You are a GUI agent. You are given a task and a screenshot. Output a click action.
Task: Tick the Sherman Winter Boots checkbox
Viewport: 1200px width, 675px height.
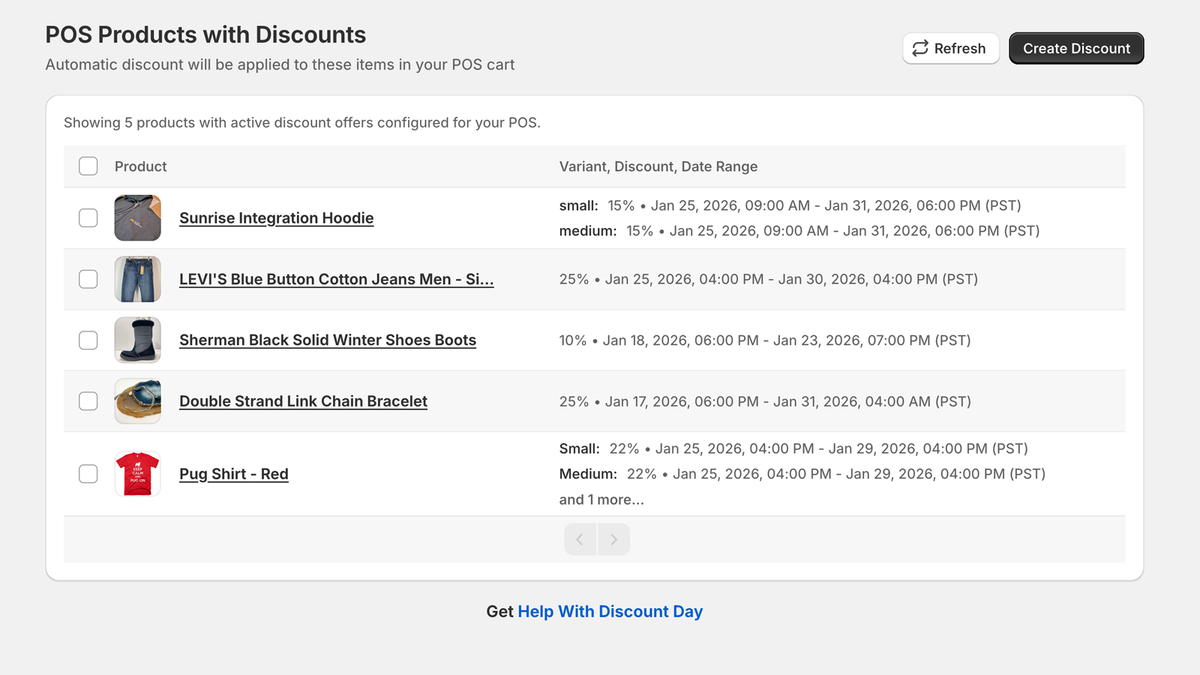point(88,340)
